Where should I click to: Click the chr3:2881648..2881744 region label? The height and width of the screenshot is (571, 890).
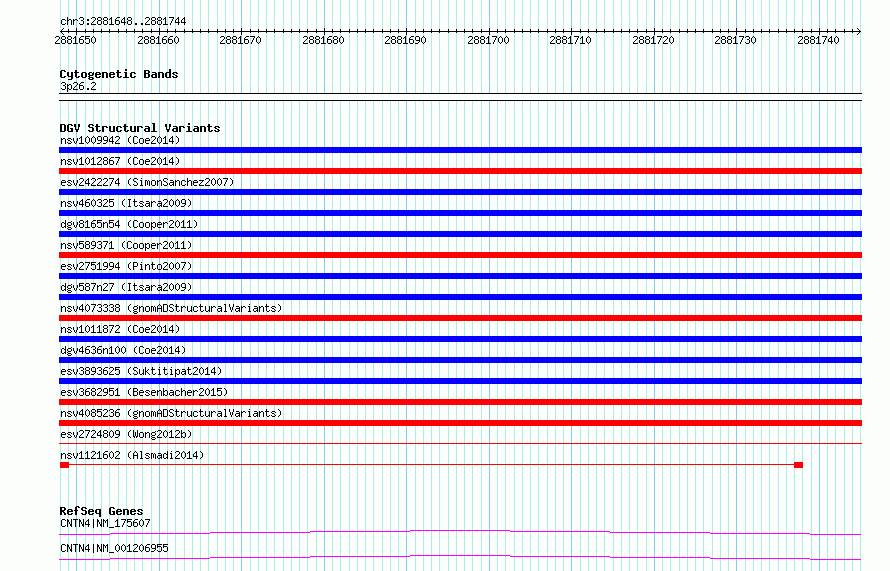coord(123,21)
